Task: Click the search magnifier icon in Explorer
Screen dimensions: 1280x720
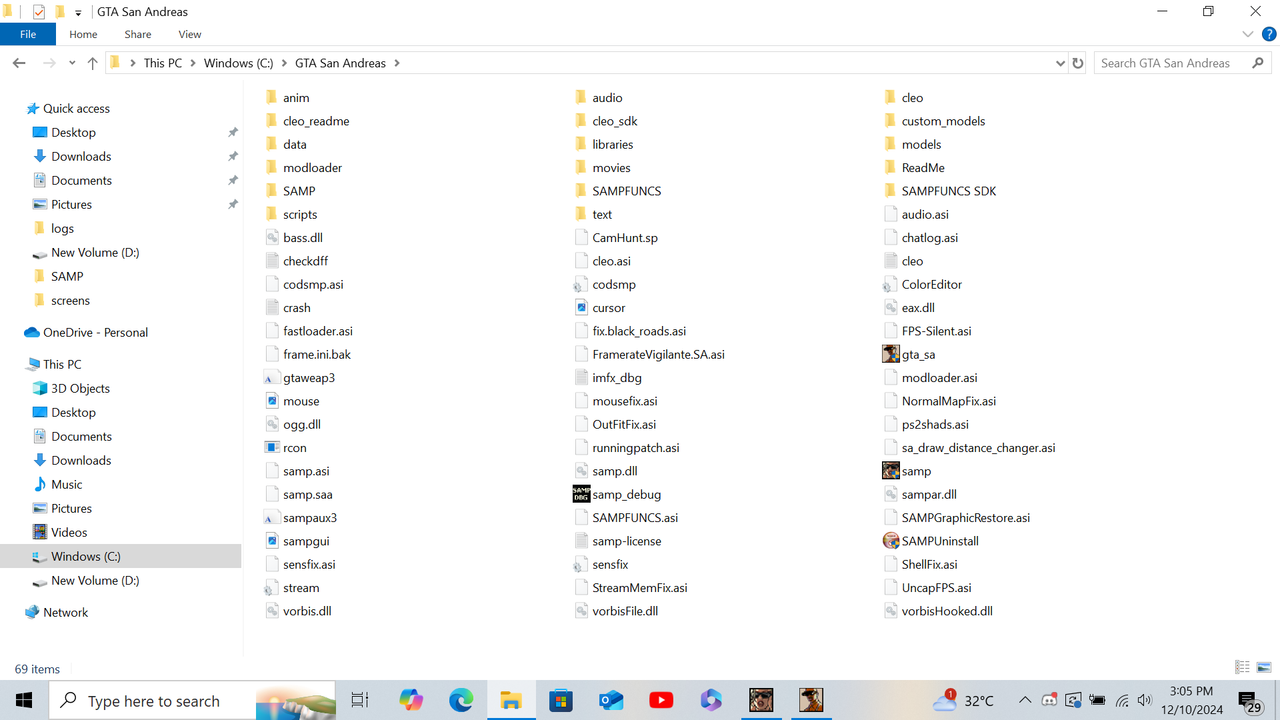Action: [1258, 63]
